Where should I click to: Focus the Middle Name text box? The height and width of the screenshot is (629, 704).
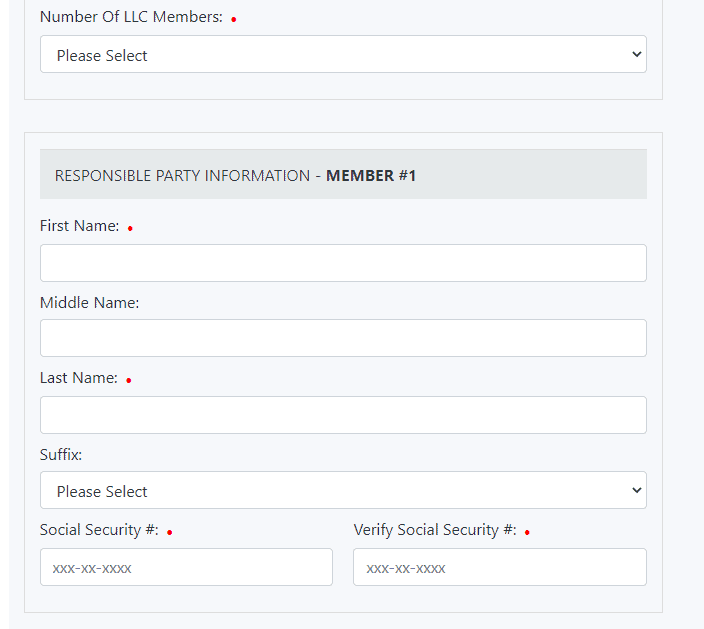point(343,338)
